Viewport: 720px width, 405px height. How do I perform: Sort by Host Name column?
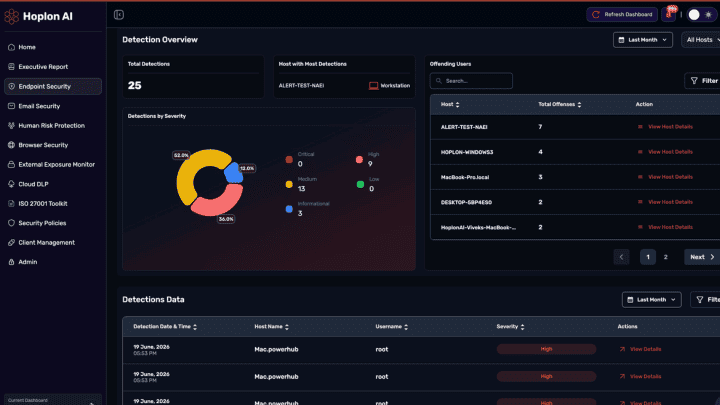271,327
